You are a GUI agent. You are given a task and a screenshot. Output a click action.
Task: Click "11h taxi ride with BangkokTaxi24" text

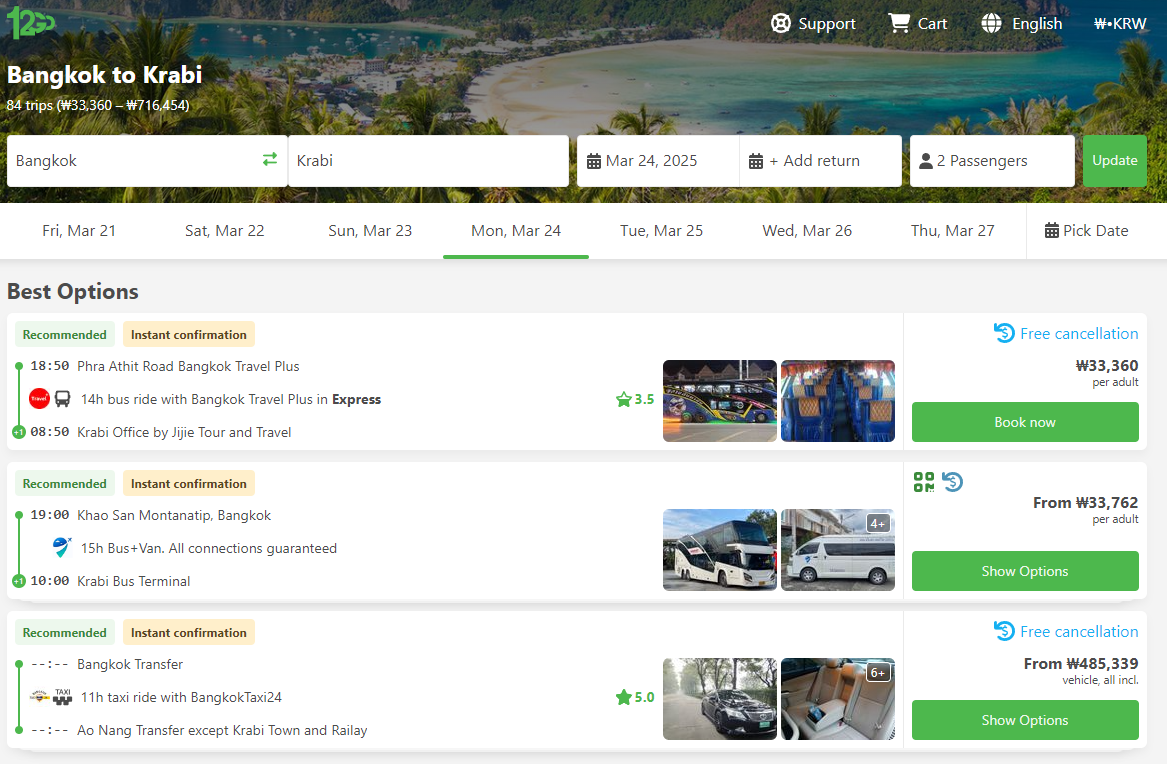coord(182,697)
